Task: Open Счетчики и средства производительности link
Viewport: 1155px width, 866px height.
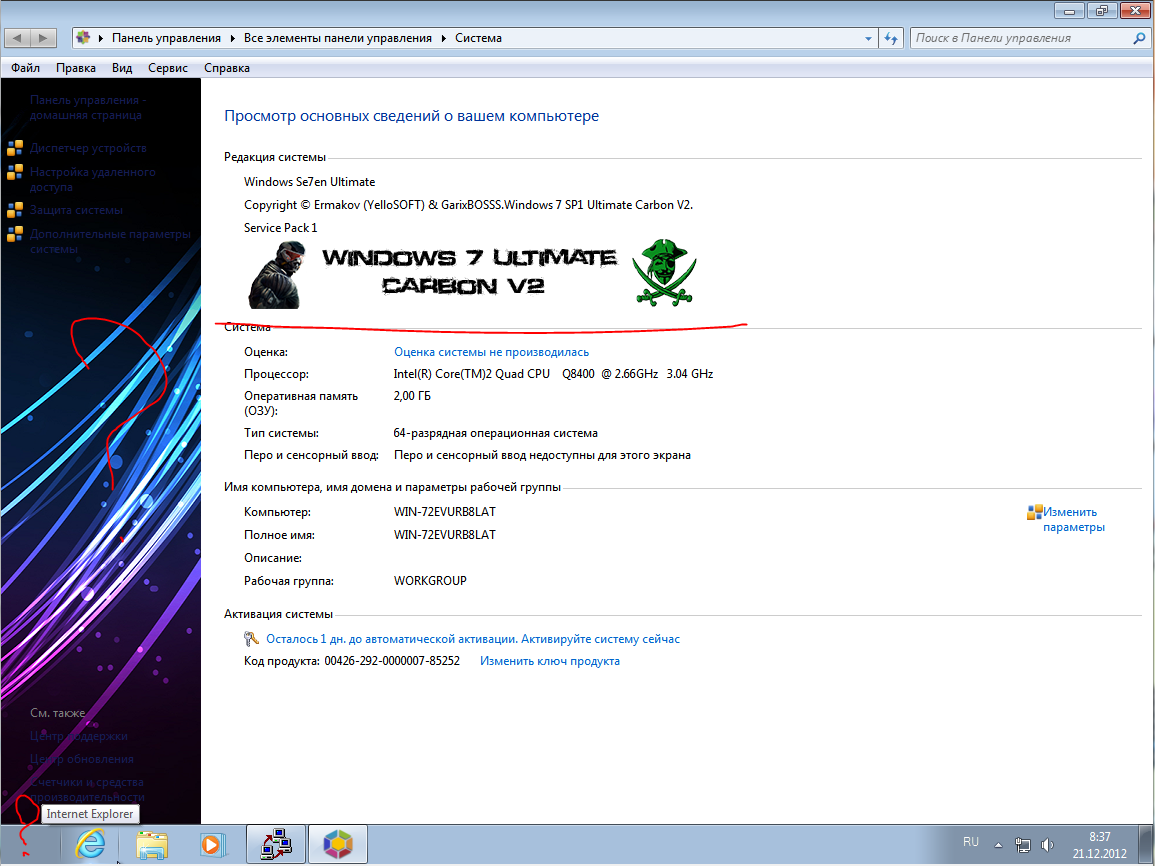Action: pyautogui.click(x=88, y=789)
